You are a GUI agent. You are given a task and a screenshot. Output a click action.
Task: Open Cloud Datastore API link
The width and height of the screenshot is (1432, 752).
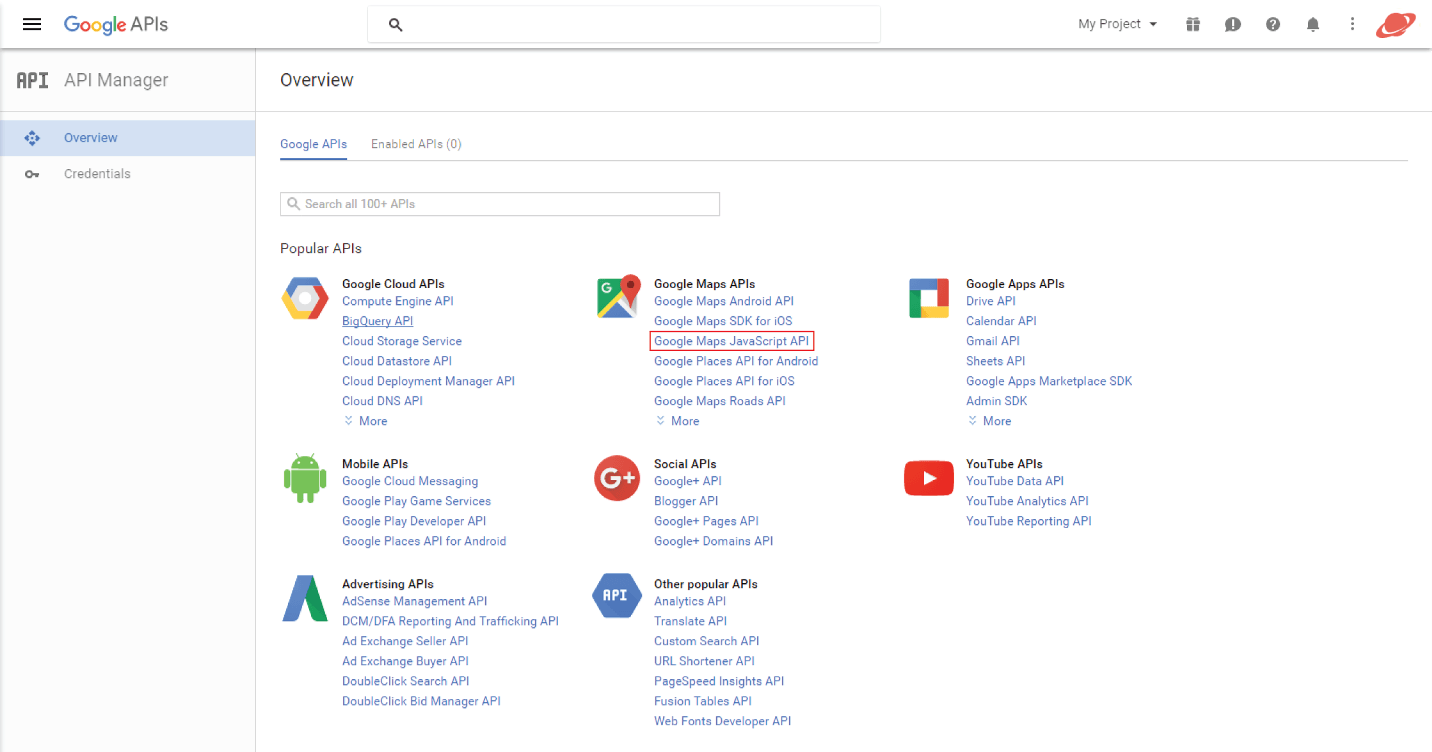(x=397, y=361)
